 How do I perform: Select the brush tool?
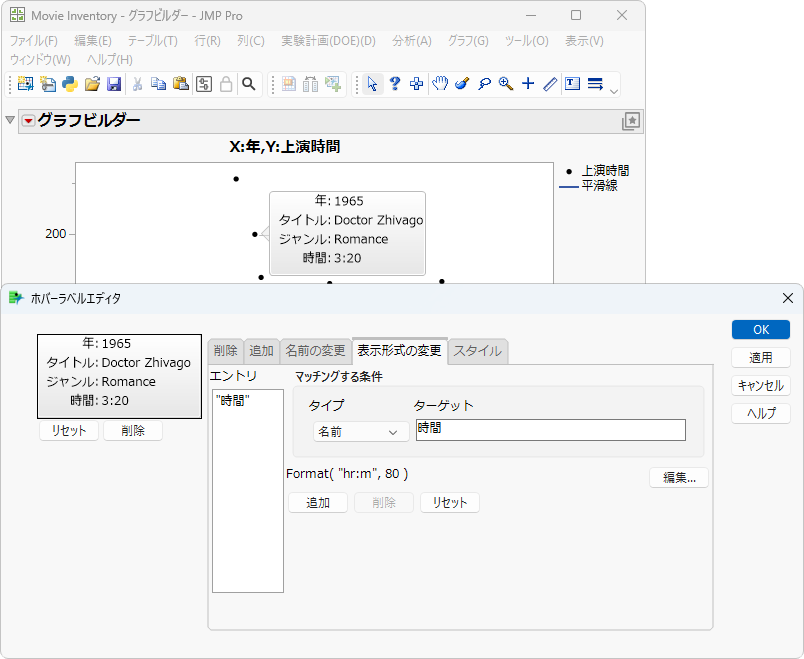462,84
